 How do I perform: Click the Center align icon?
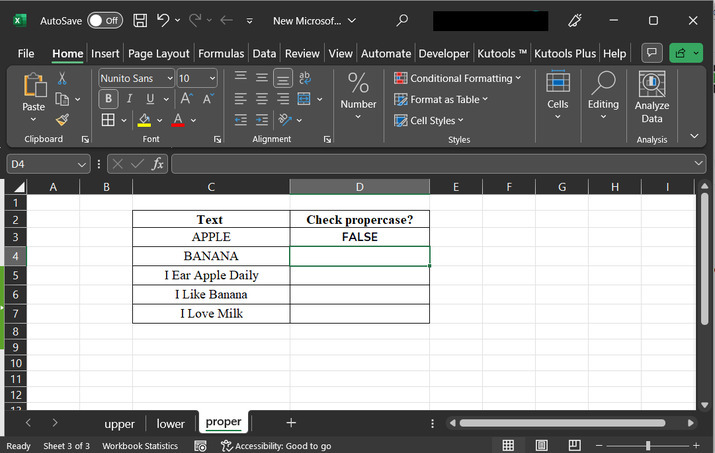pyautogui.click(x=262, y=99)
